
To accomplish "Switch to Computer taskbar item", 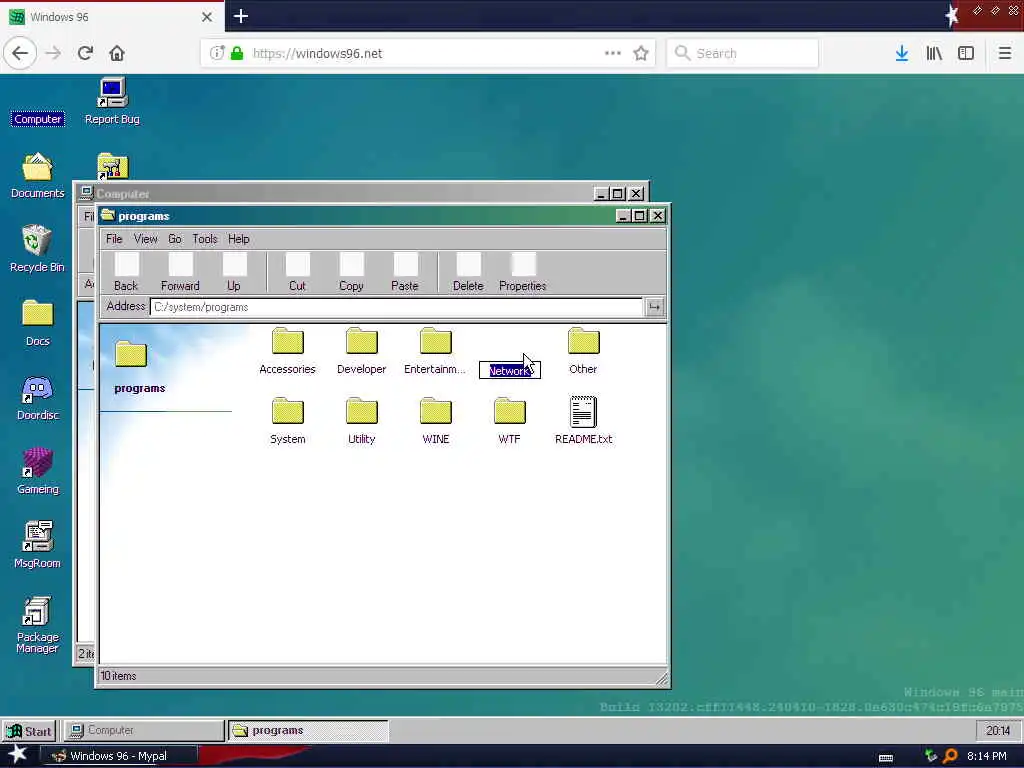I will point(144,731).
